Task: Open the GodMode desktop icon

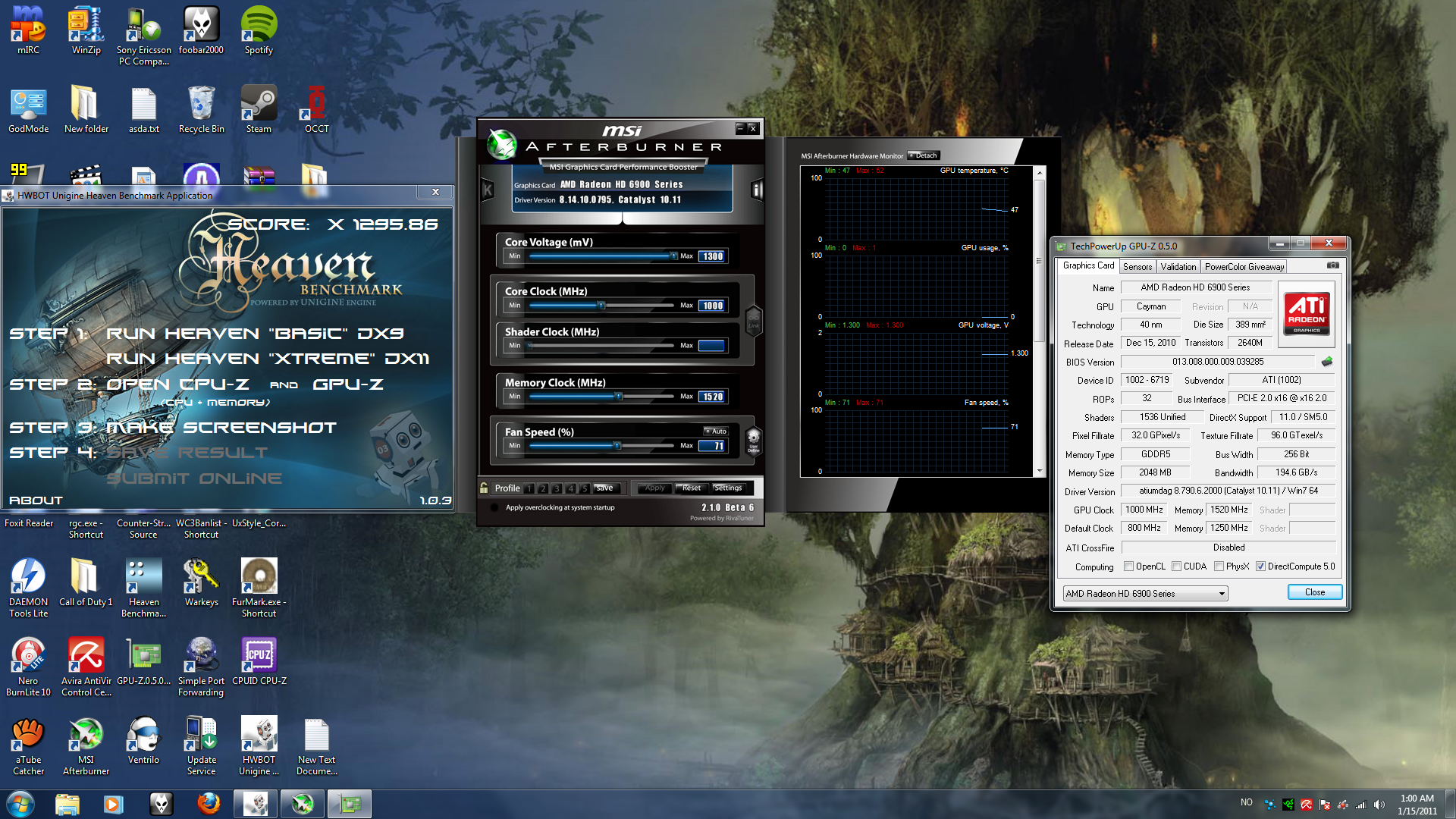Action: click(x=28, y=109)
